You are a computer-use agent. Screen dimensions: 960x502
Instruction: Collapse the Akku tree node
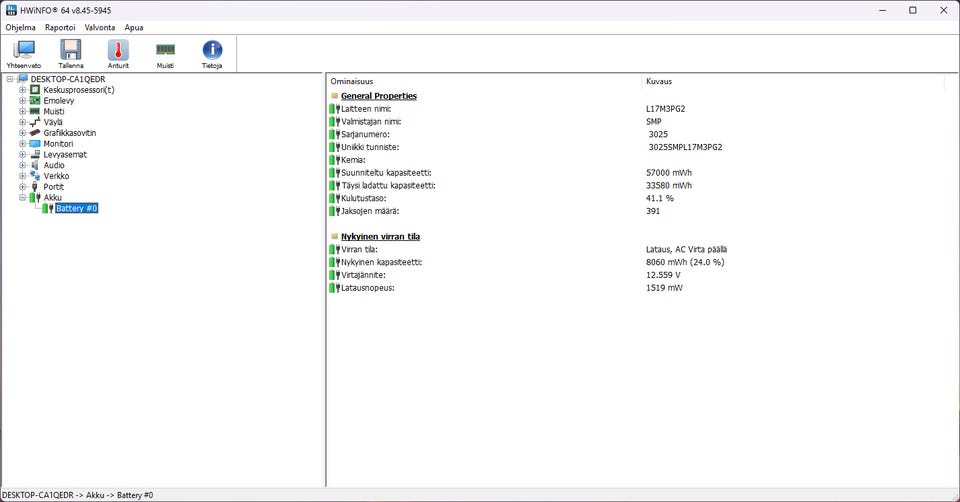(23, 197)
